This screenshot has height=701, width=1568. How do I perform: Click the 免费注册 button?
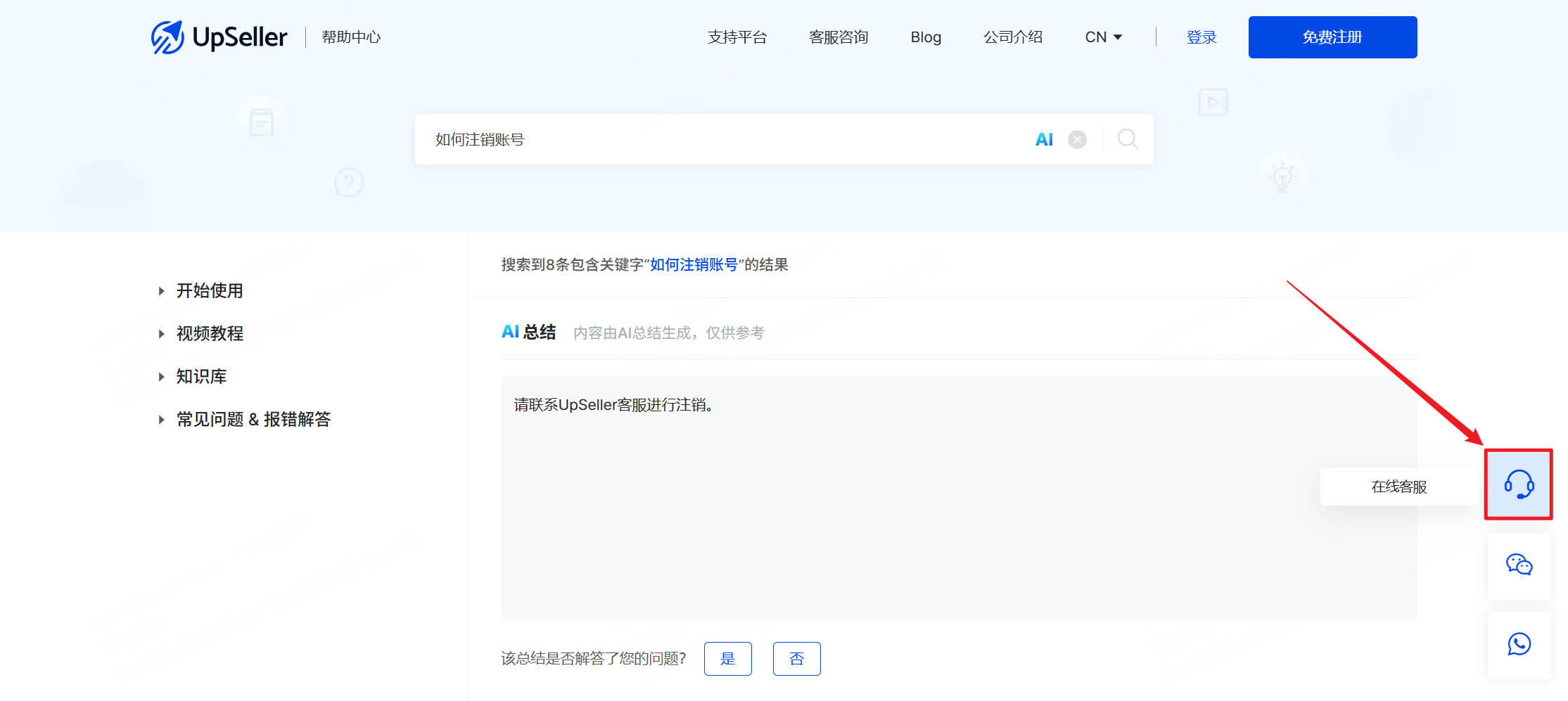click(1332, 37)
